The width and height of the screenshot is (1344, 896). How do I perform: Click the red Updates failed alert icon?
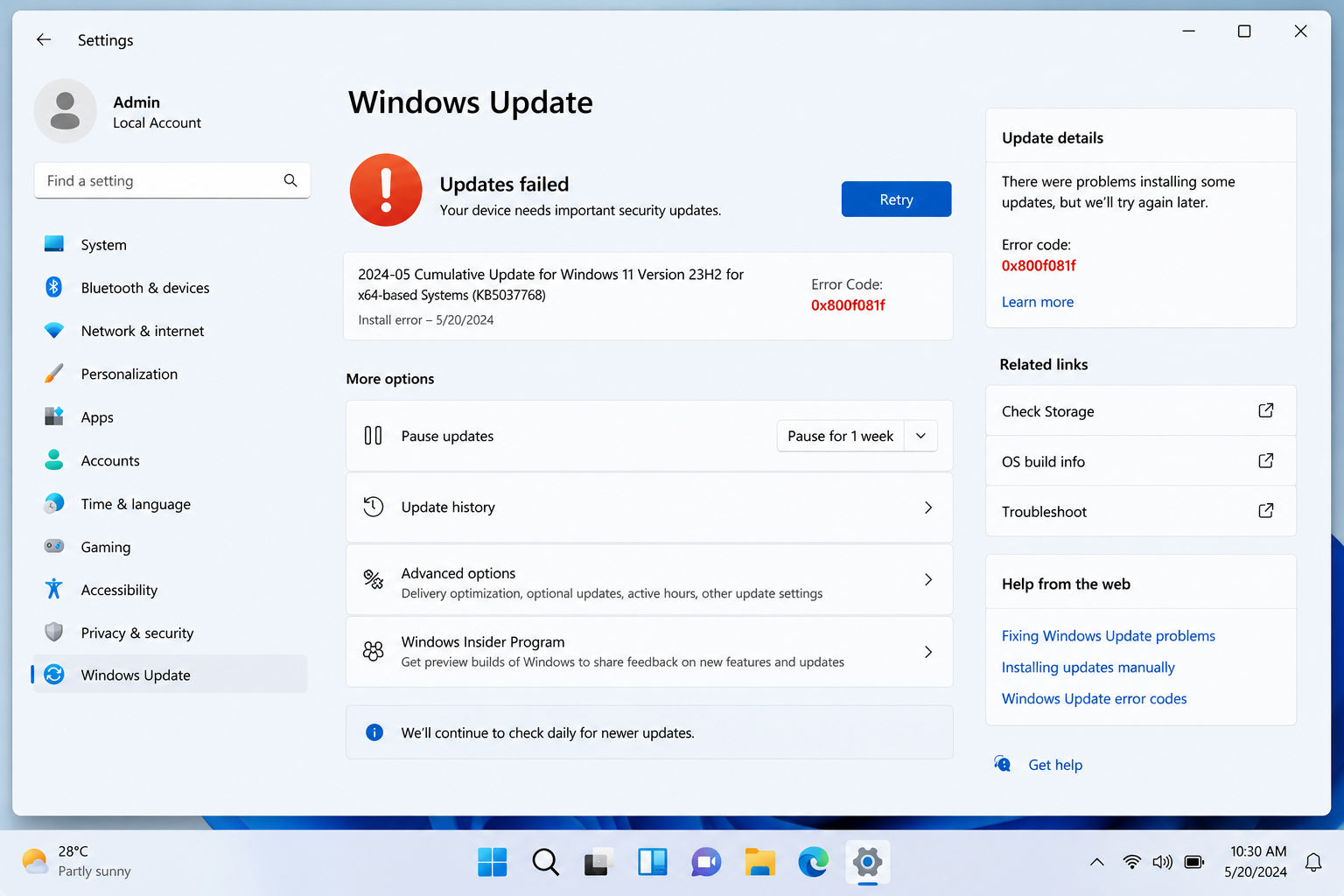(x=386, y=190)
